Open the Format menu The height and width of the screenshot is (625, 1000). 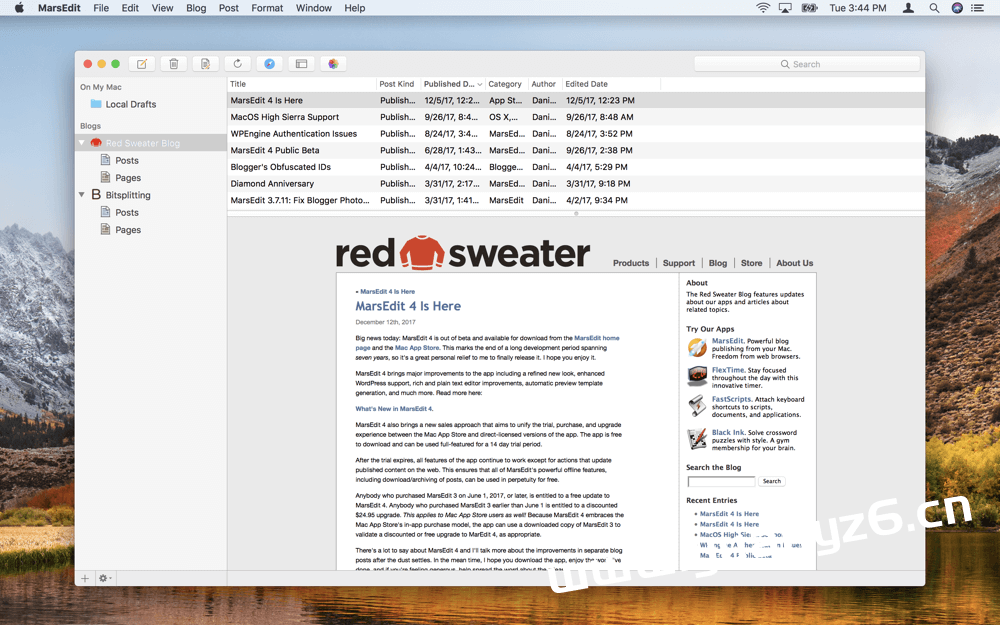point(267,8)
